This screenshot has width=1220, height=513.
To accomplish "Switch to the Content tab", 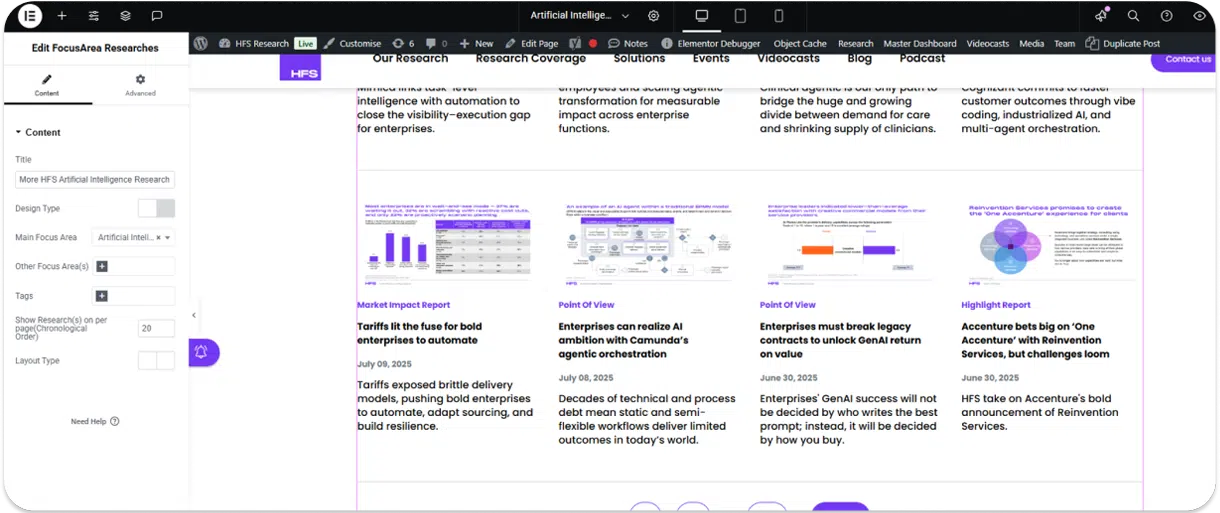I will 47,85.
